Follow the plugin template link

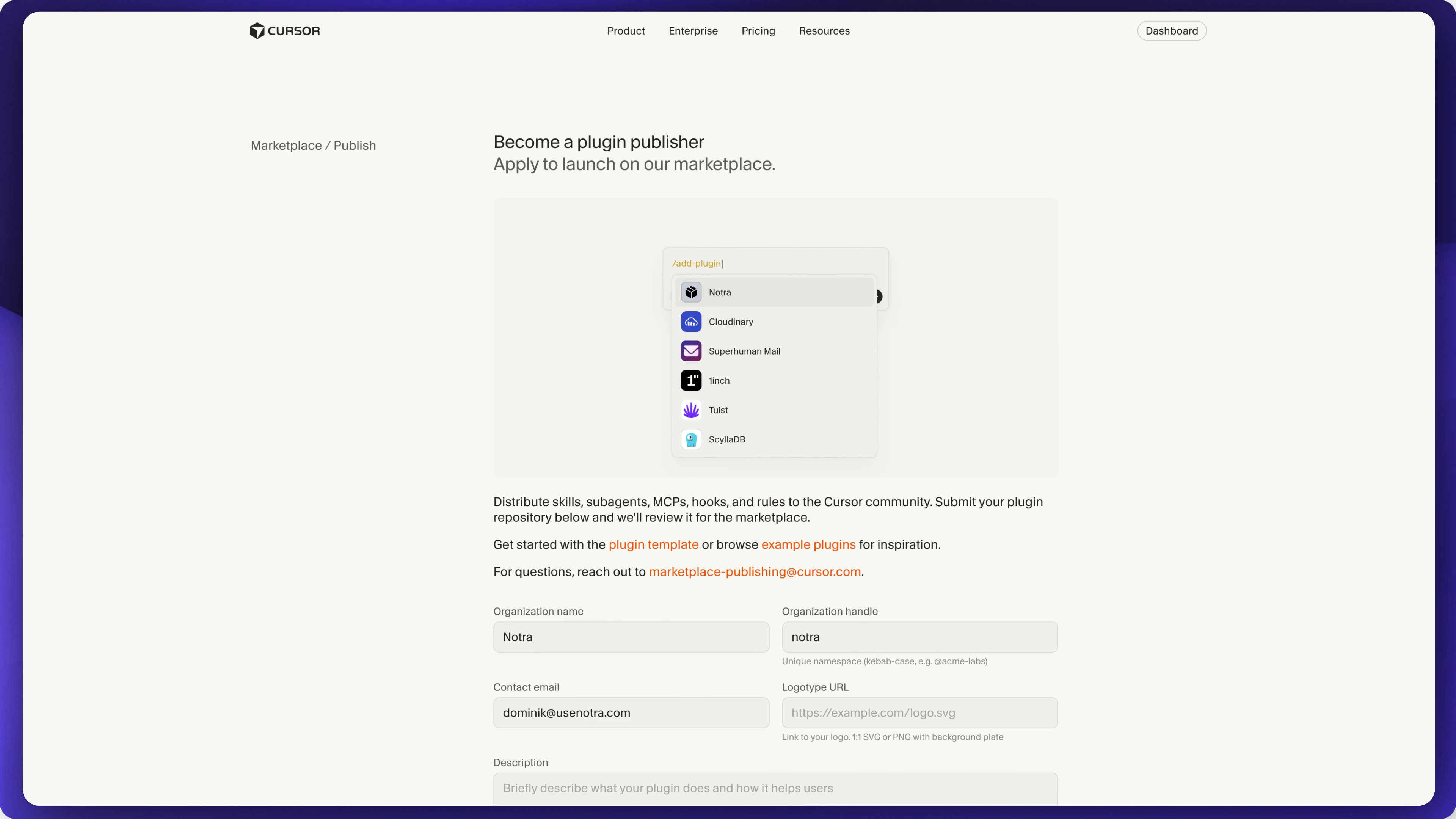(x=653, y=544)
